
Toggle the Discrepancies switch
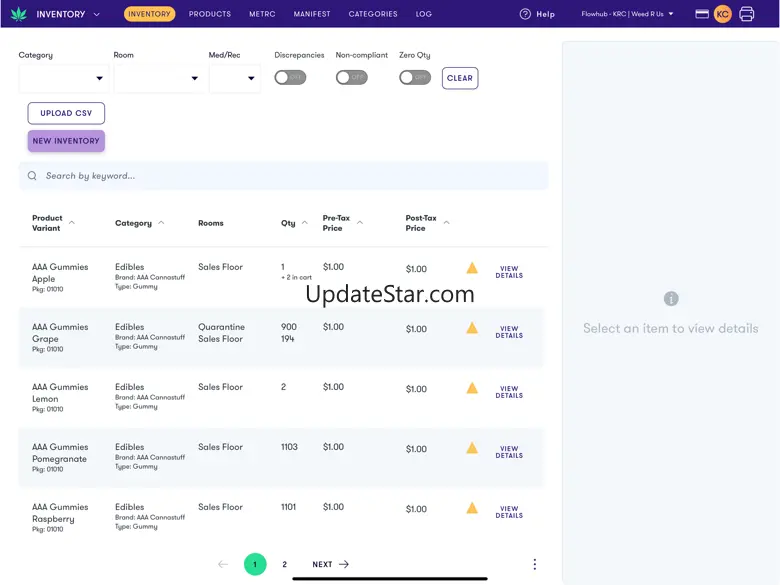pyautogui.click(x=290, y=77)
